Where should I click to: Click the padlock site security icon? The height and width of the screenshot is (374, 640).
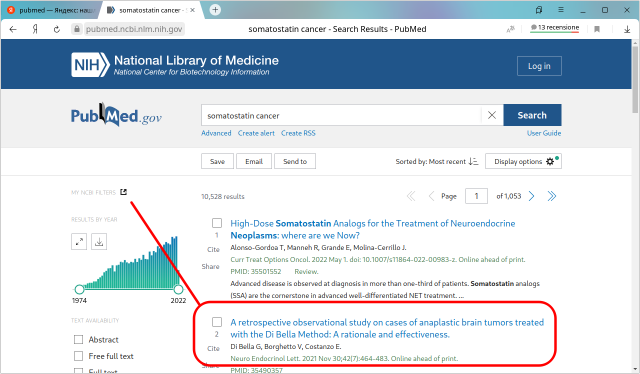tap(76, 29)
